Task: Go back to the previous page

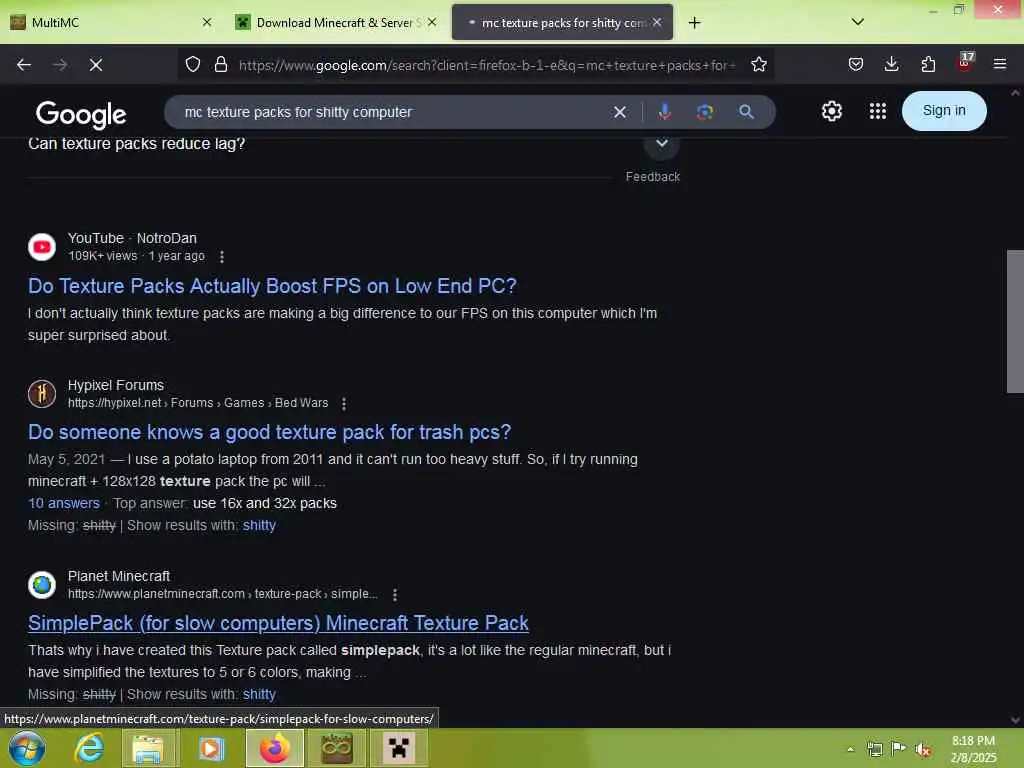Action: (24, 65)
